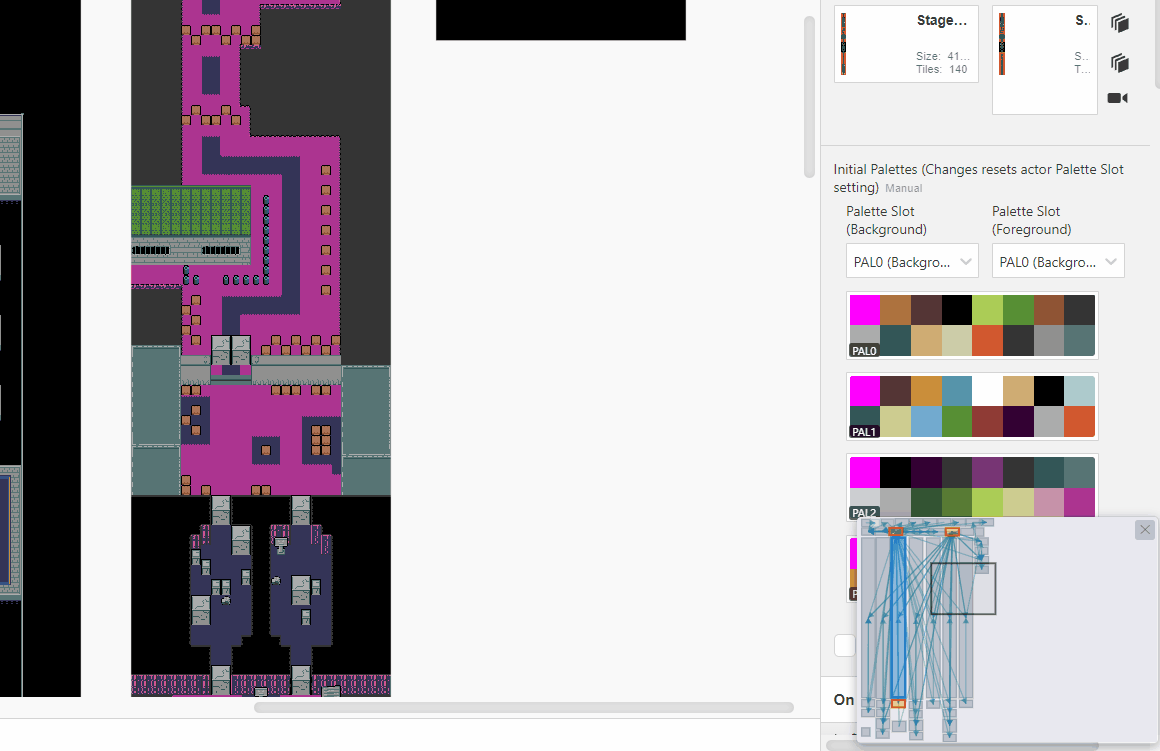Close the minimap overlay panel
The image size is (1160, 751).
[x=1145, y=530]
